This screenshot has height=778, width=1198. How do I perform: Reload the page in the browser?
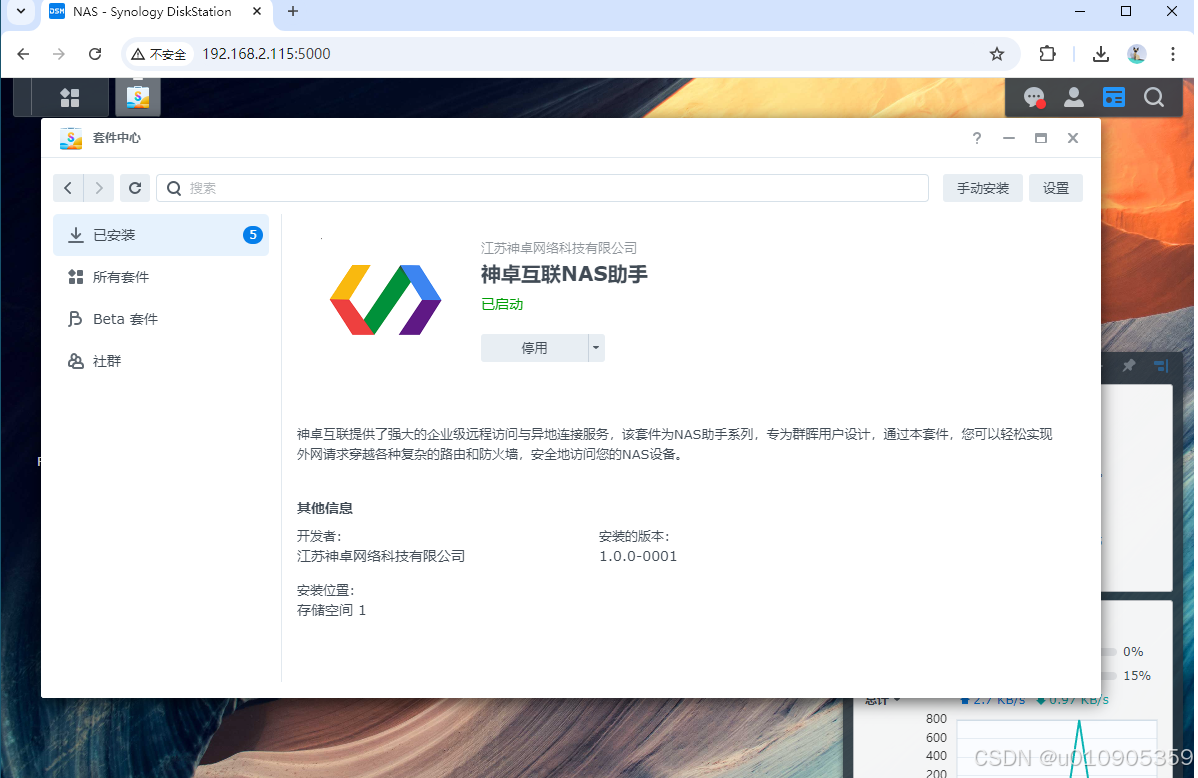95,53
